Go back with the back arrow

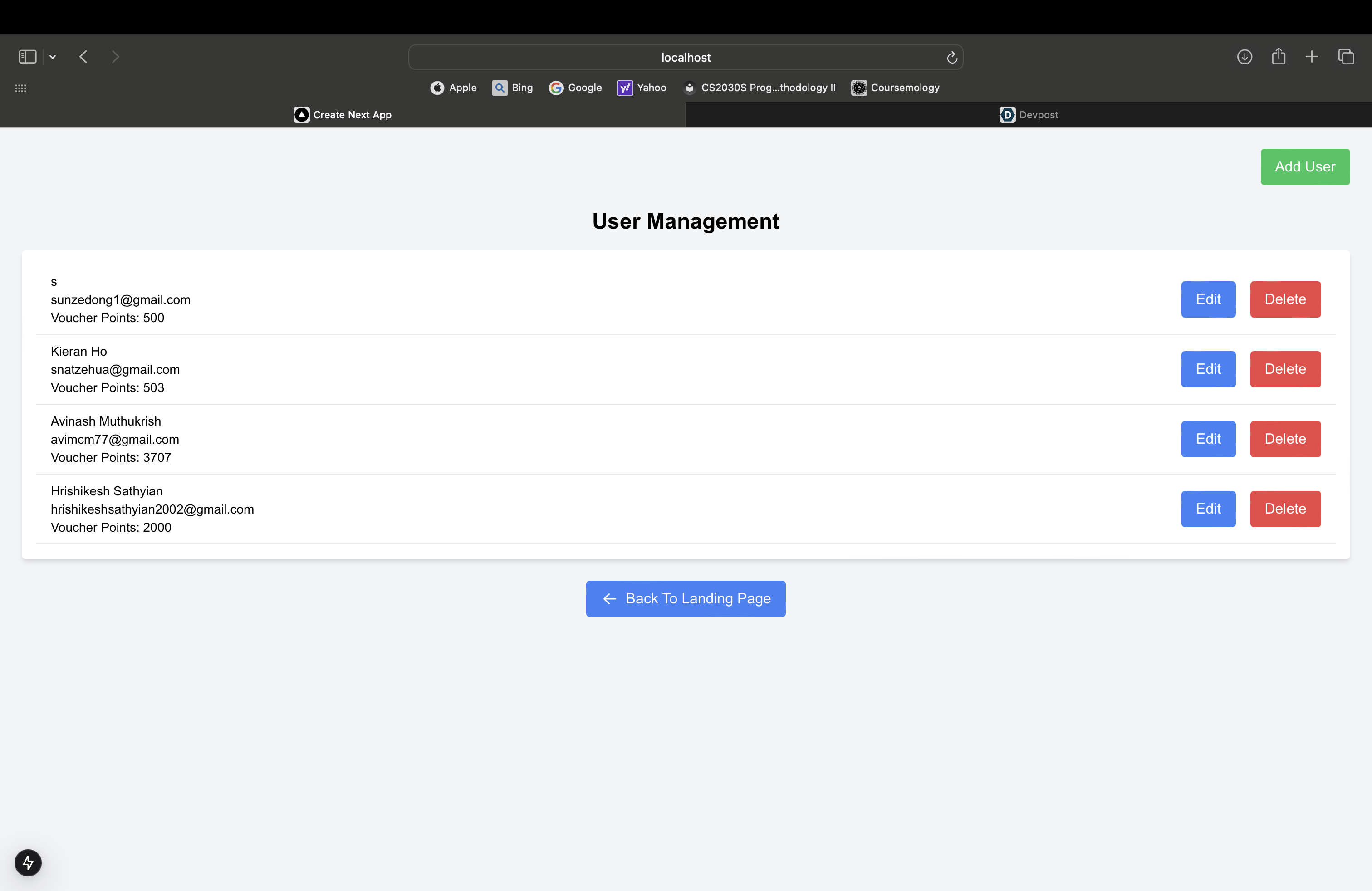pyautogui.click(x=83, y=56)
